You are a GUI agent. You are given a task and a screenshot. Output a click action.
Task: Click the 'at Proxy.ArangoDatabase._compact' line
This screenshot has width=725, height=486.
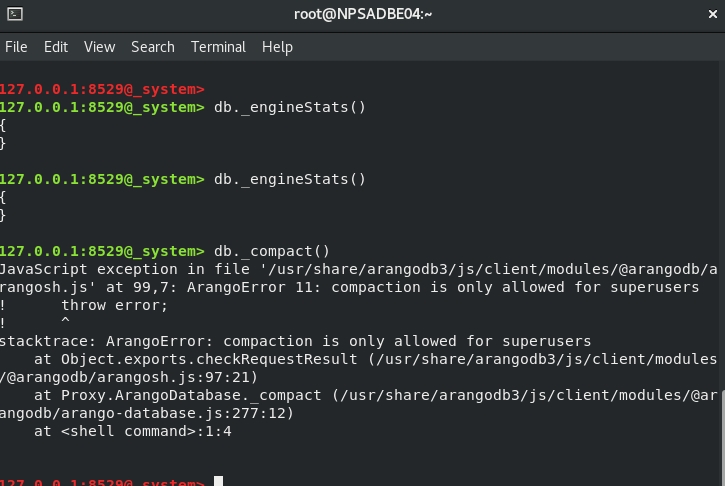[375, 395]
